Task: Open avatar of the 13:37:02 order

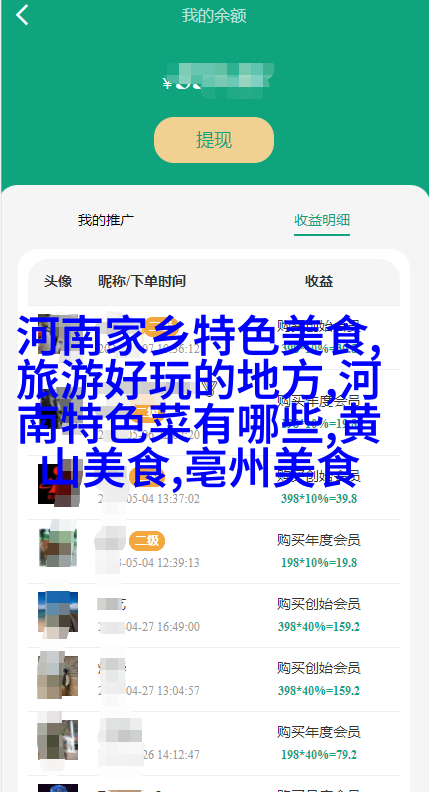Action: pyautogui.click(x=58, y=483)
